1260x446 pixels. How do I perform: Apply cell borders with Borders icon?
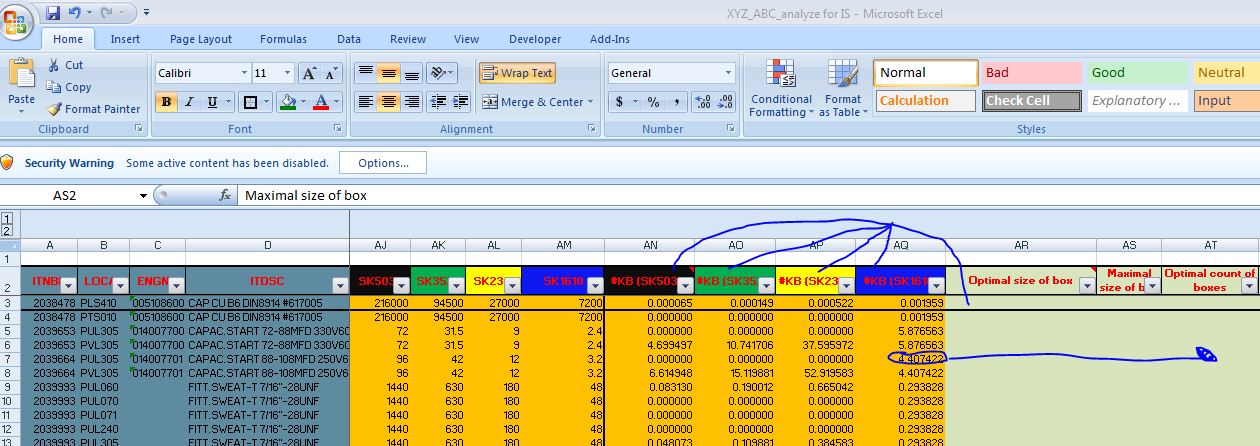pyautogui.click(x=251, y=102)
